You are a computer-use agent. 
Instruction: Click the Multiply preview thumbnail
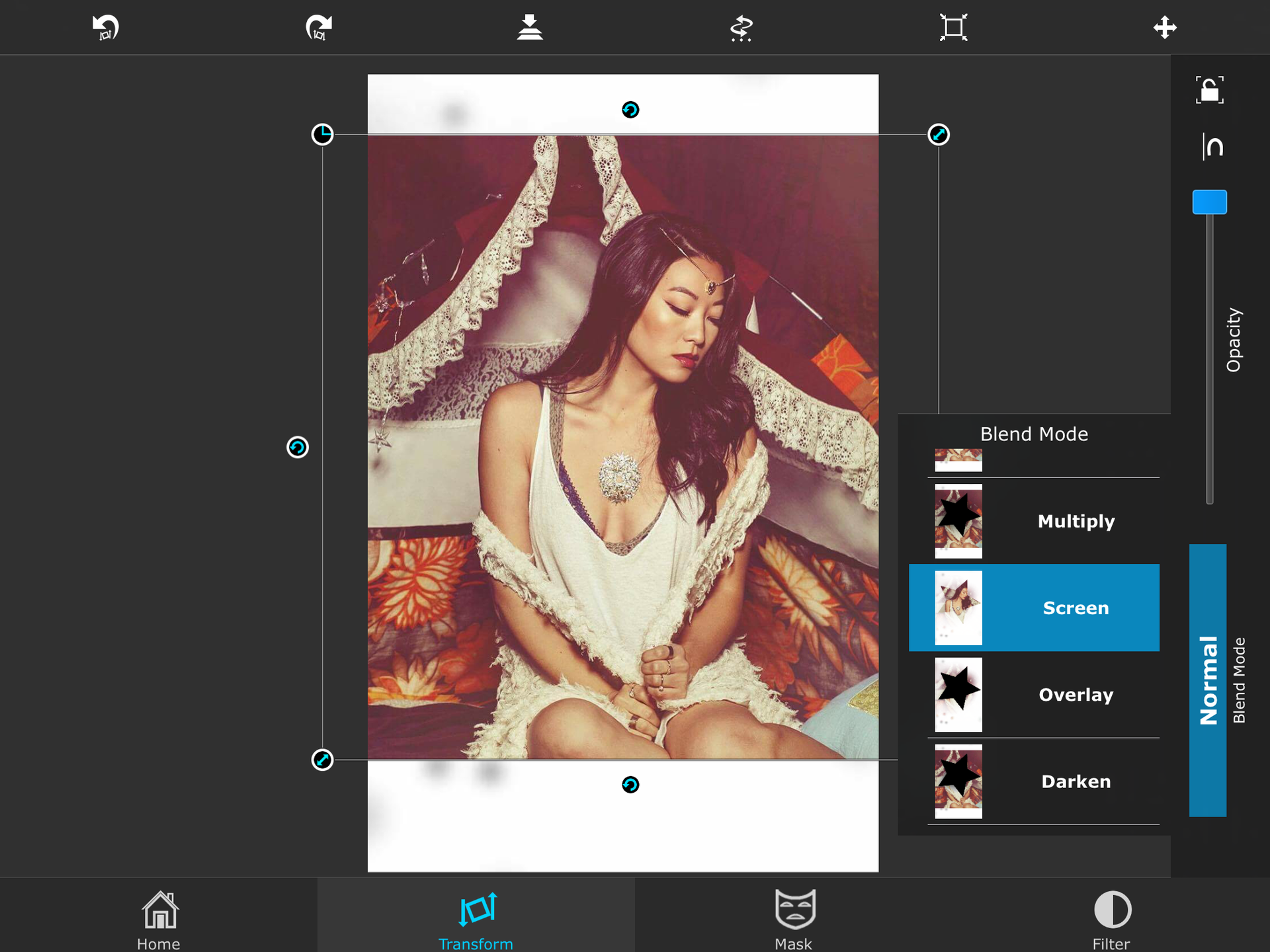958,521
